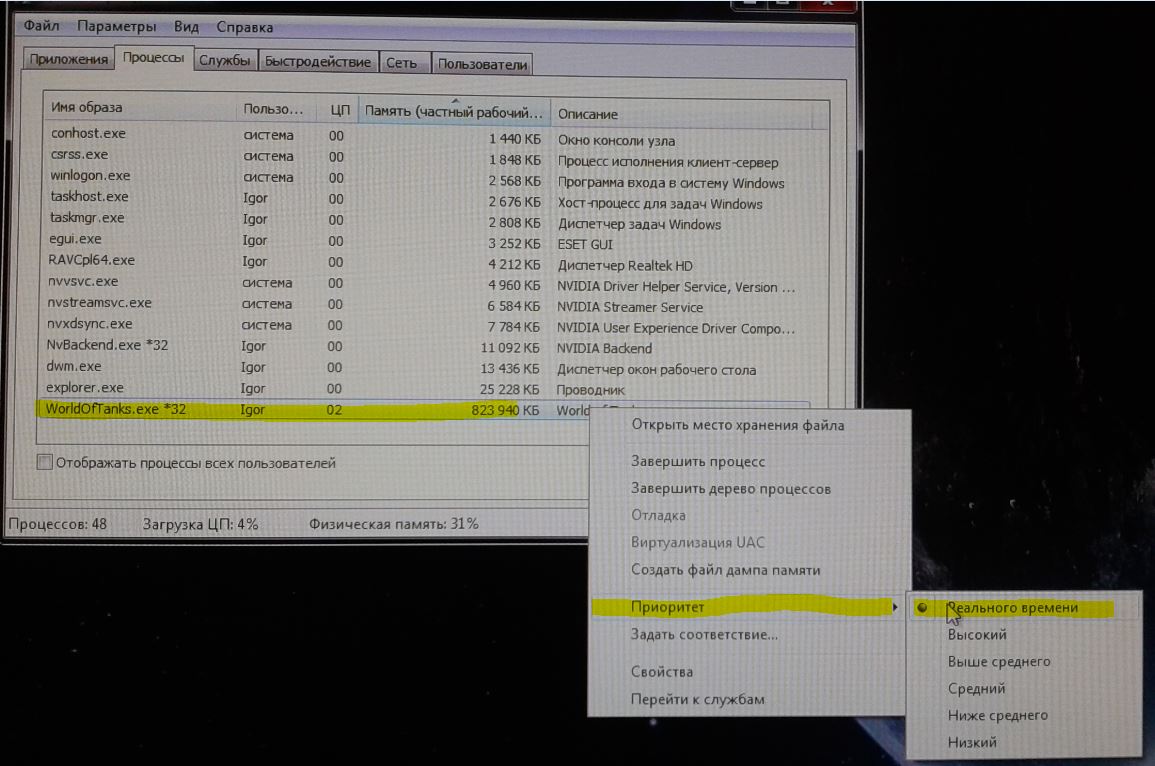Viewport: 1155px width, 766px height.
Task: Click 'Завершить процесс' in context menu
Action: click(x=697, y=462)
